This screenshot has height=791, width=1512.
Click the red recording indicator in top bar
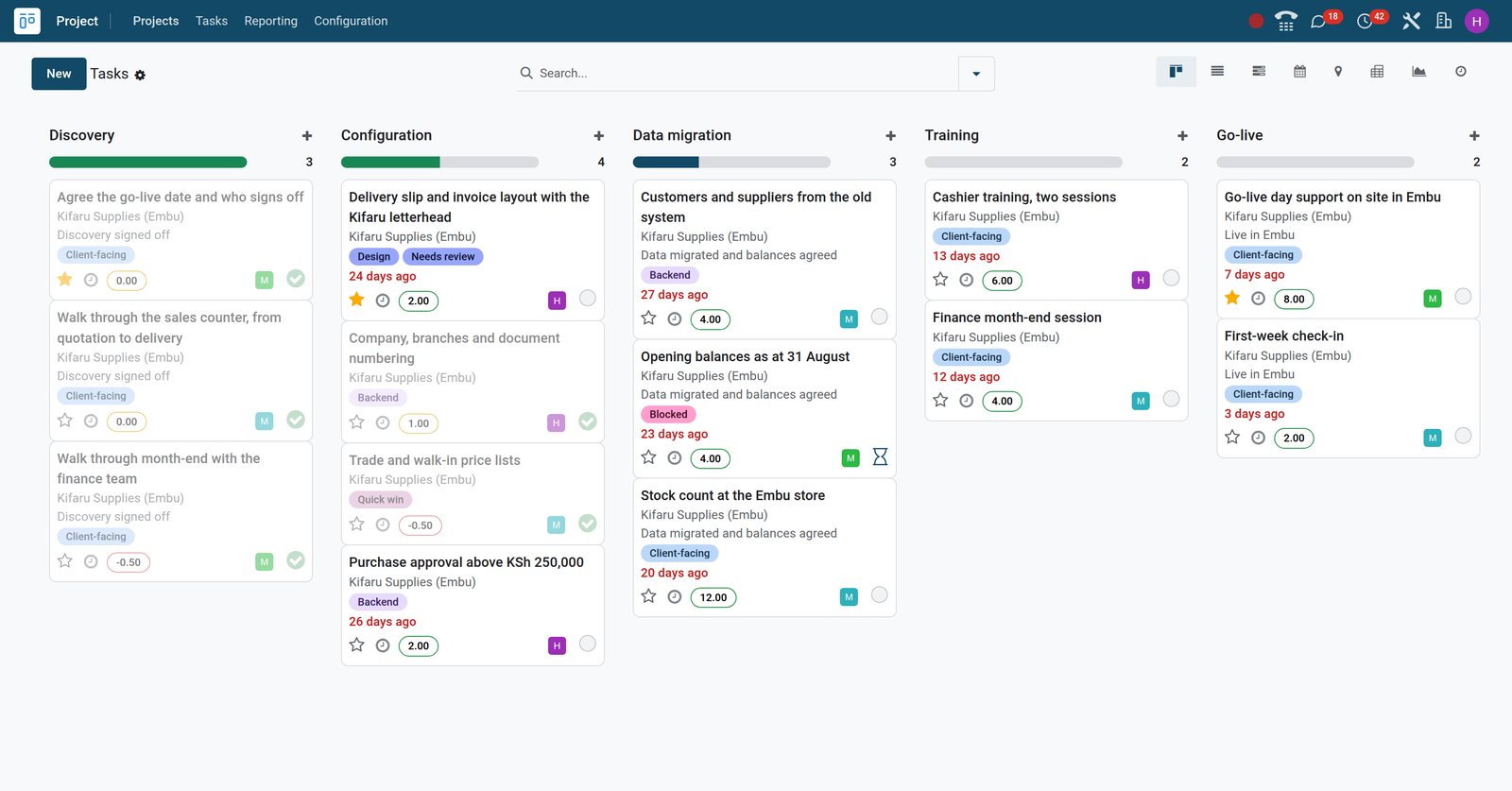pyautogui.click(x=1256, y=21)
